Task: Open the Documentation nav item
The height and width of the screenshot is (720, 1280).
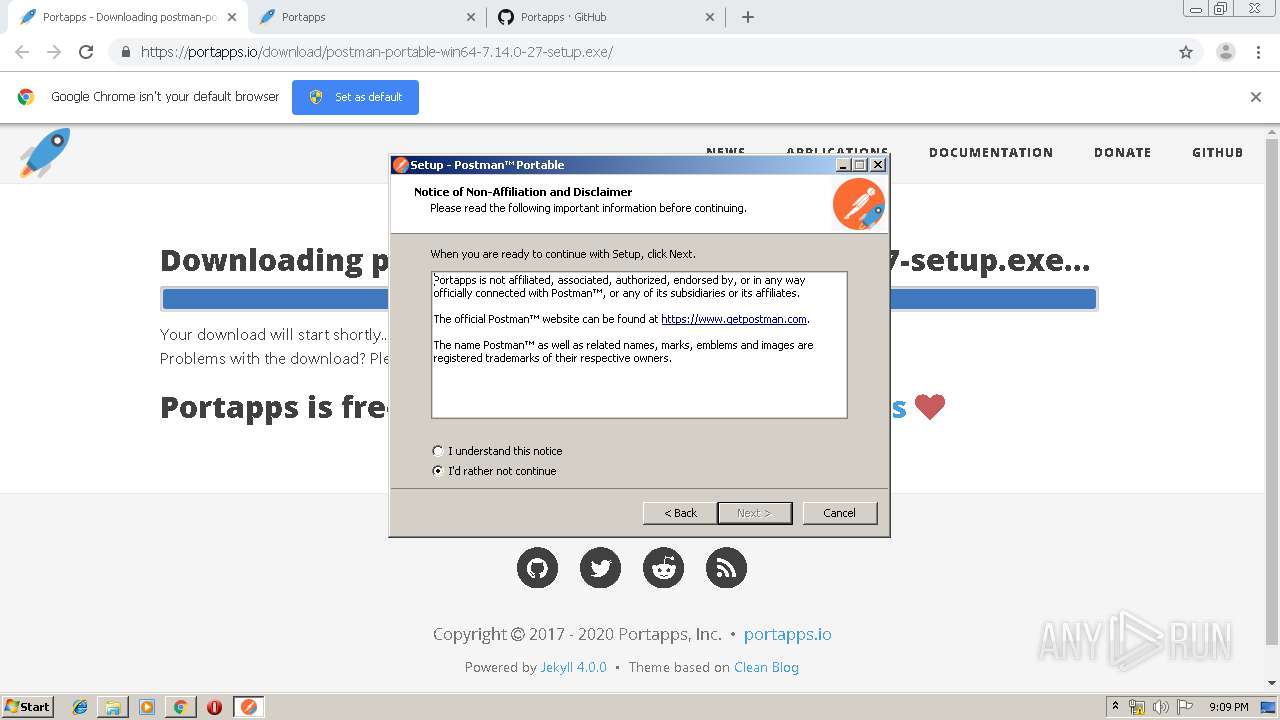Action: pyautogui.click(x=991, y=153)
